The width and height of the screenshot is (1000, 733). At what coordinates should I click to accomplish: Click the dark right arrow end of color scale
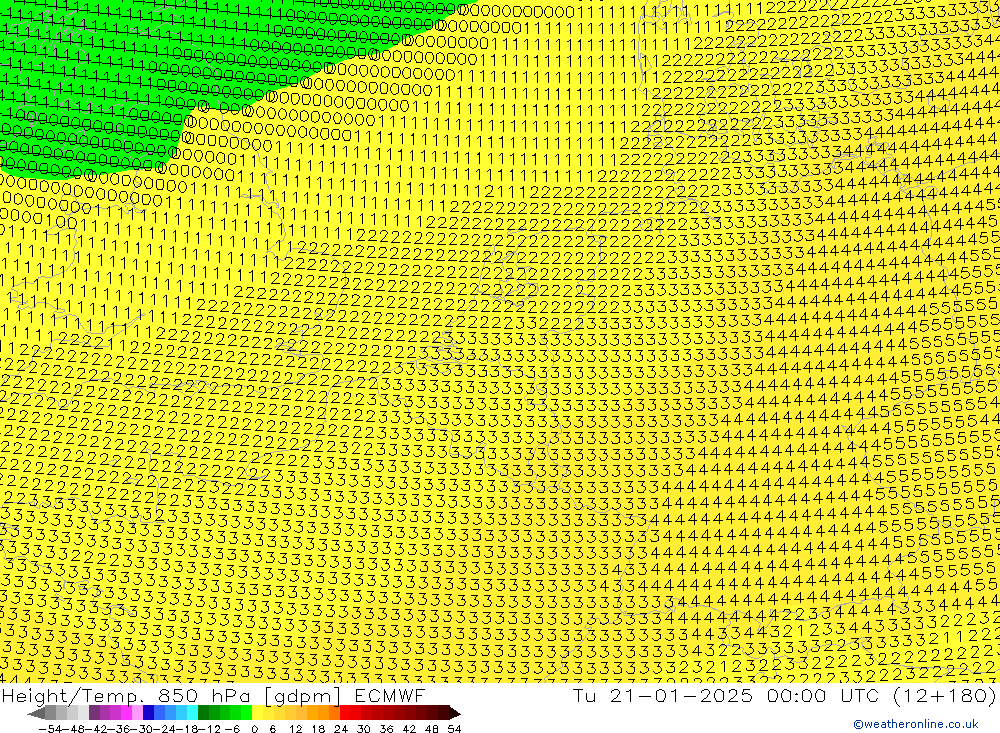click(454, 713)
